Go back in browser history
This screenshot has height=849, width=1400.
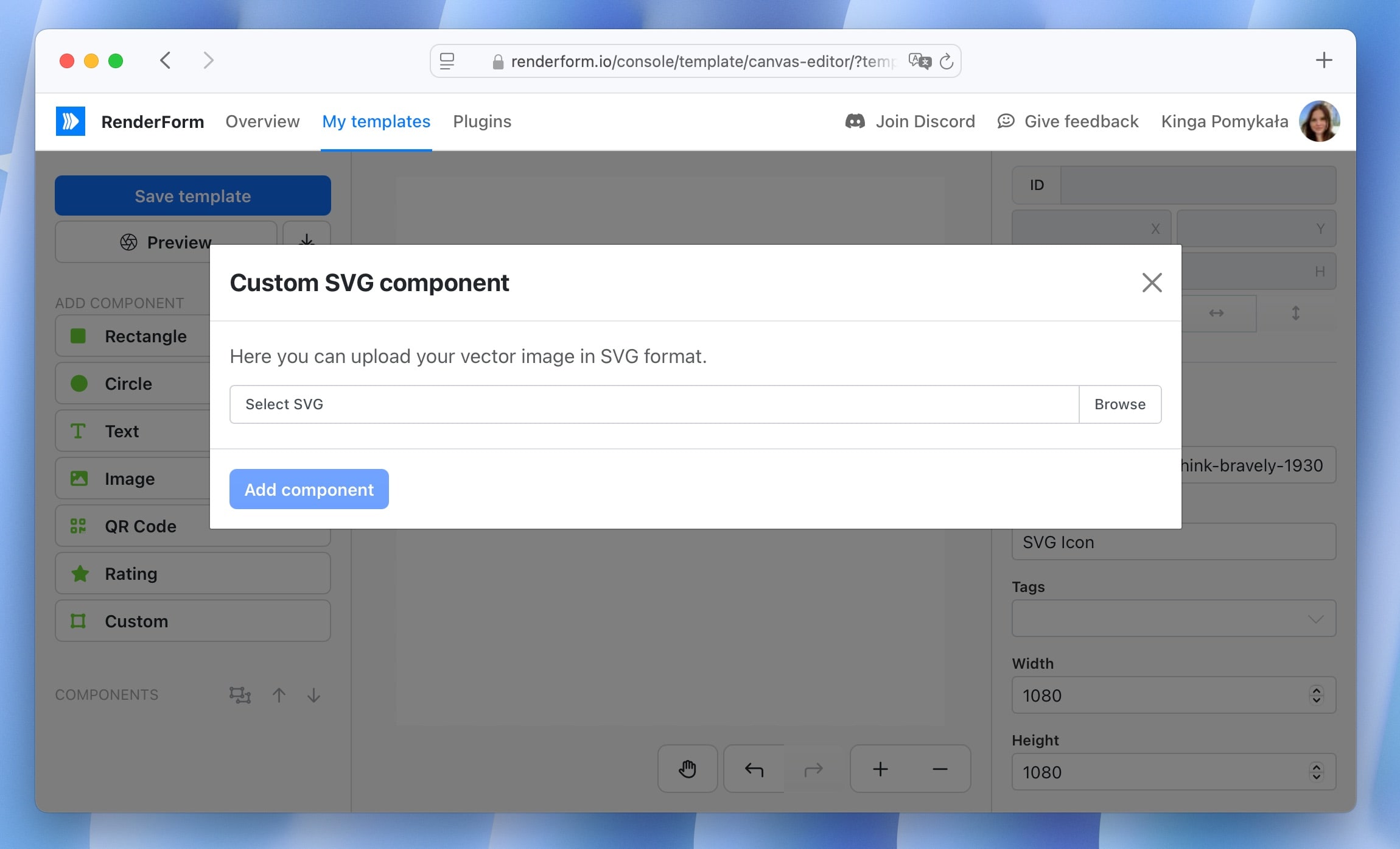165,60
